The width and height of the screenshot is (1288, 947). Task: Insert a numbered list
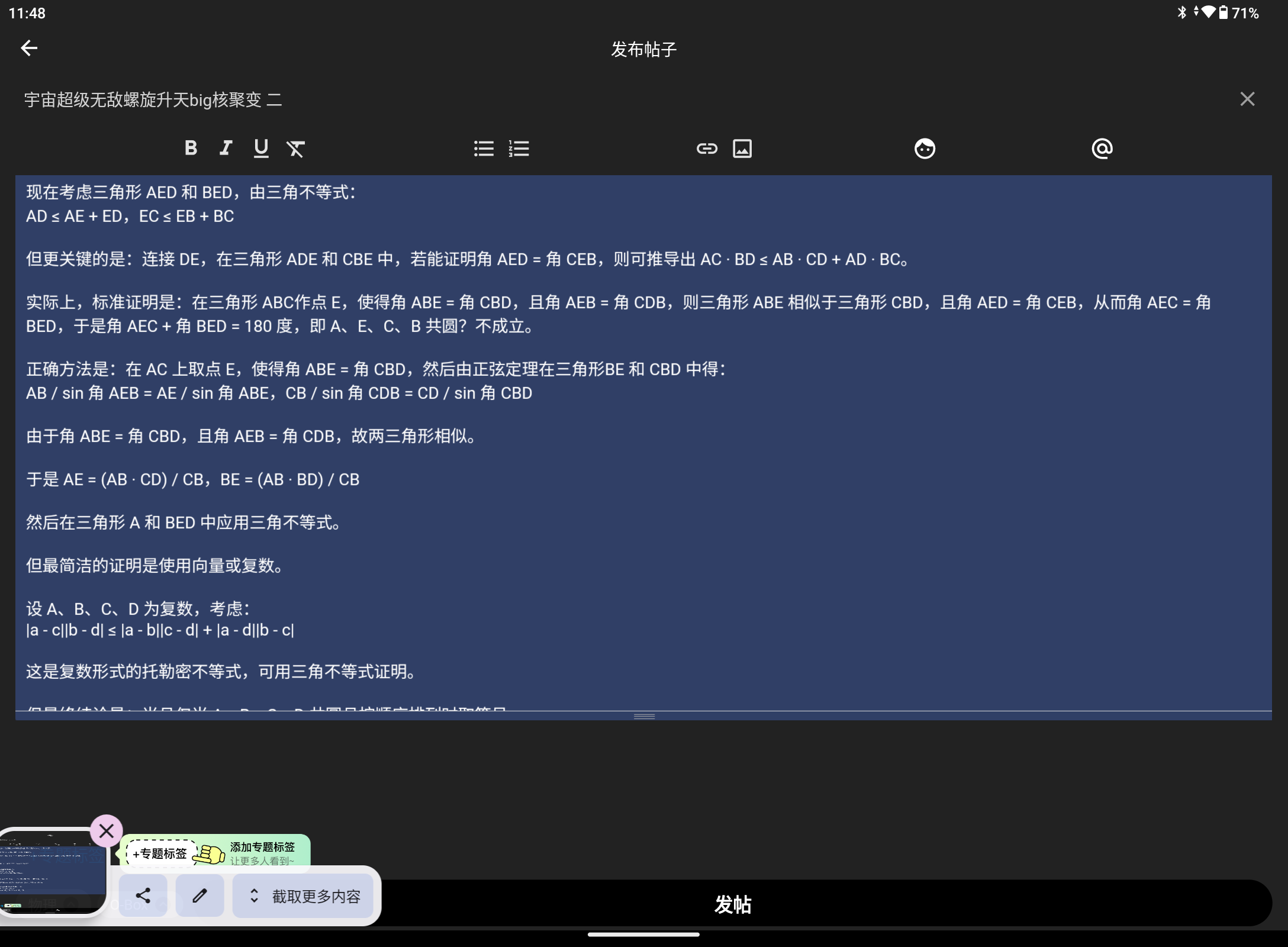click(519, 149)
